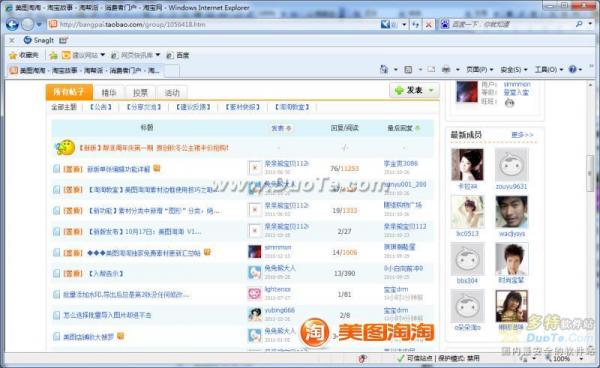The width and height of the screenshot is (600, 368).
Task: Switch to the 精华 tab
Action: coord(109,93)
